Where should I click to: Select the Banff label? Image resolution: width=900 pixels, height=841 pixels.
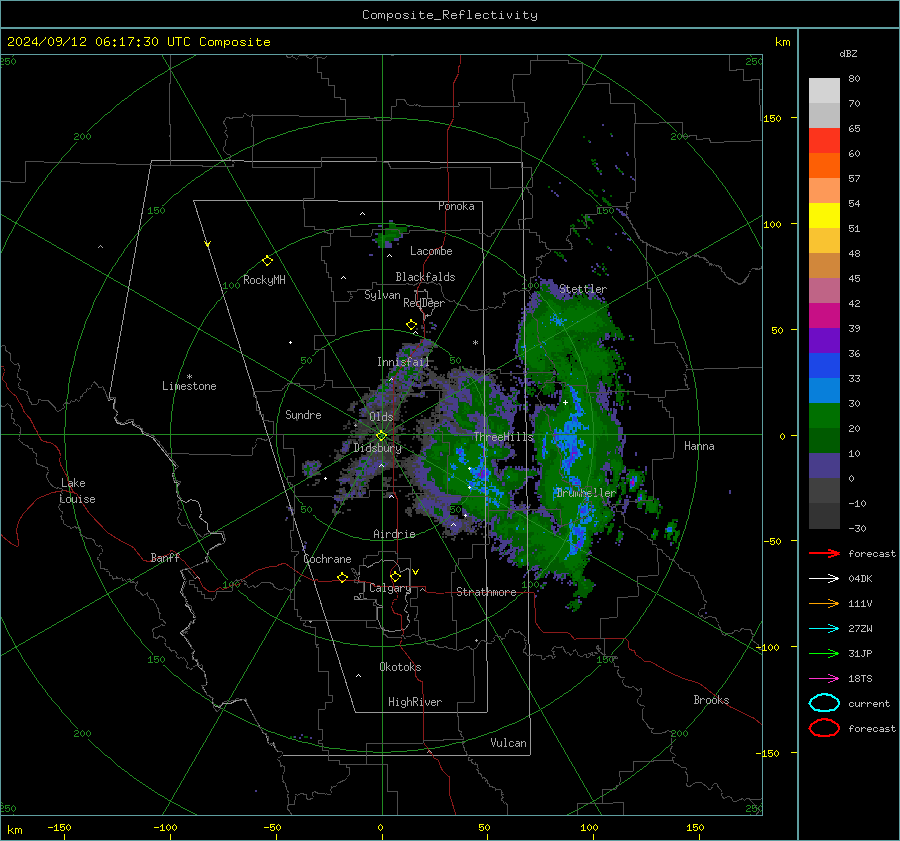point(165,557)
